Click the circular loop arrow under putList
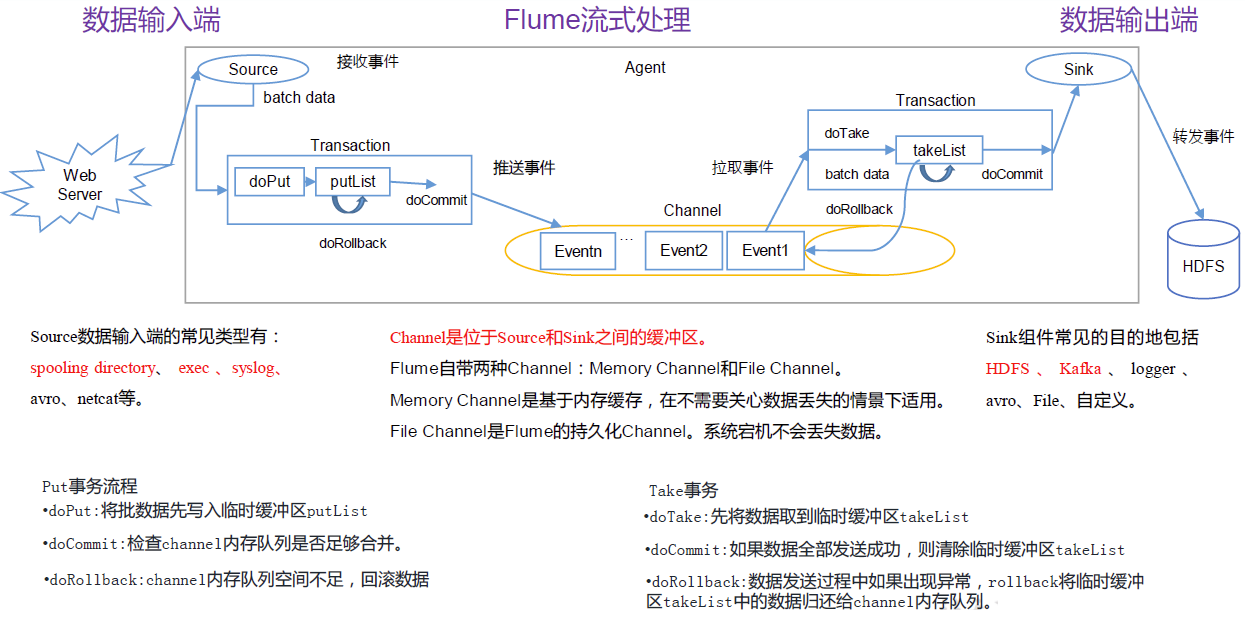The image size is (1250, 620). pos(349,203)
